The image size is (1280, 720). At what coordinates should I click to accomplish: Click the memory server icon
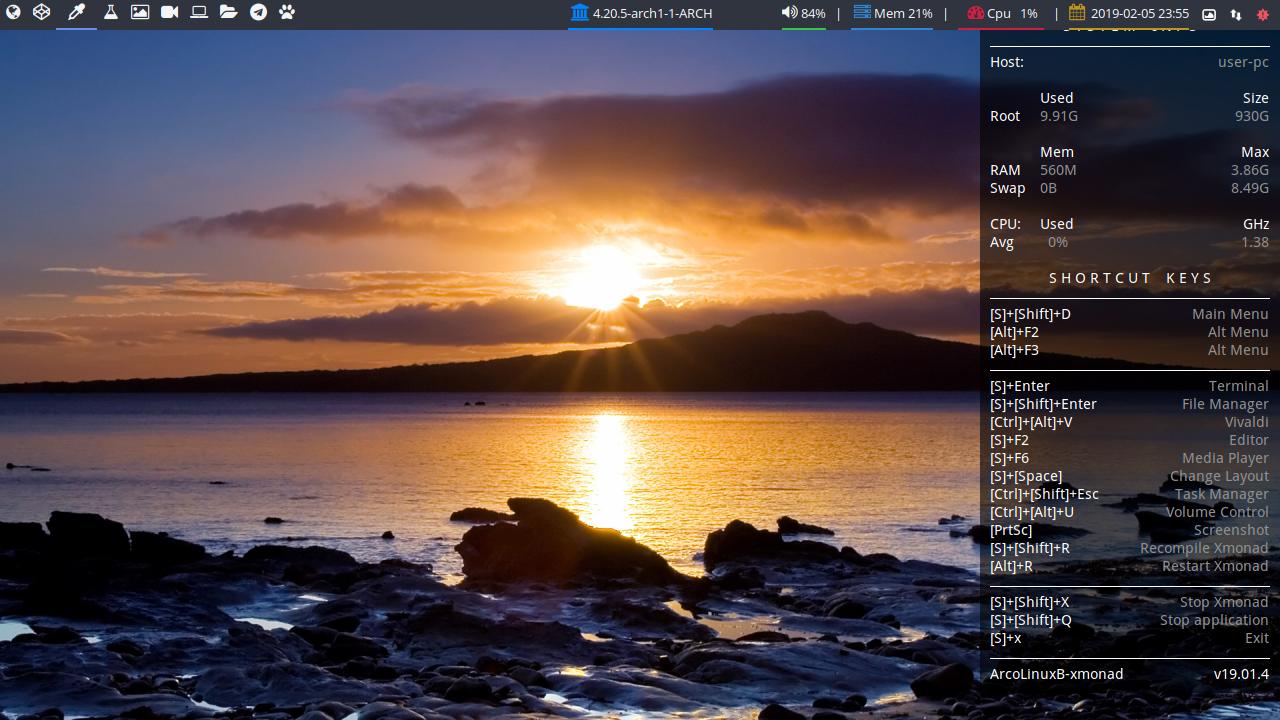coord(862,13)
